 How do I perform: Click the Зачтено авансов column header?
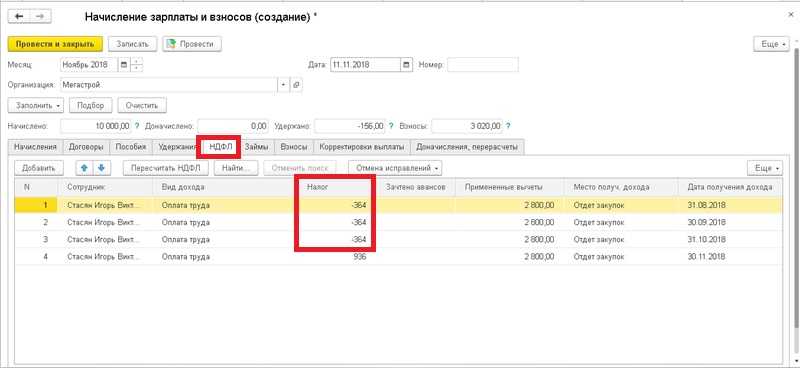tap(416, 187)
